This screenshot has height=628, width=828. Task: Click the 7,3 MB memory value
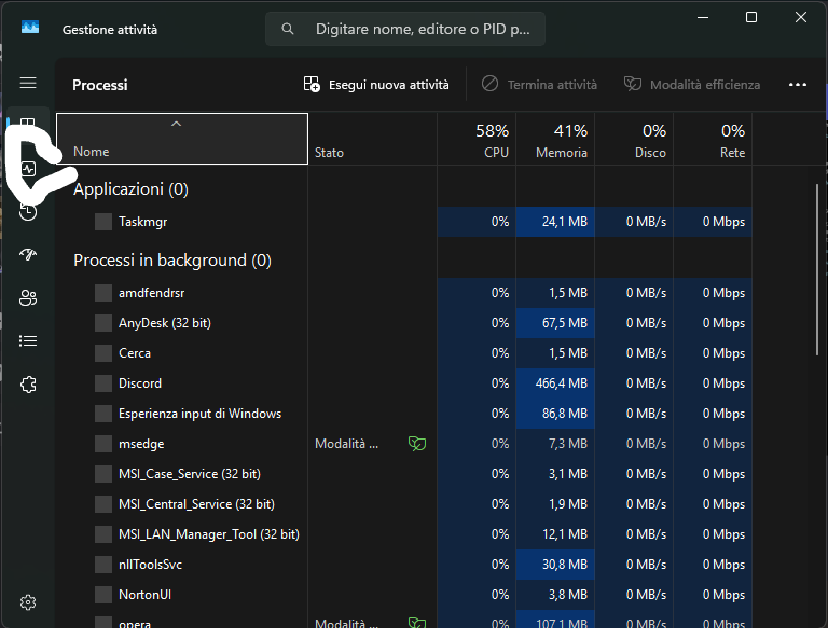point(568,444)
